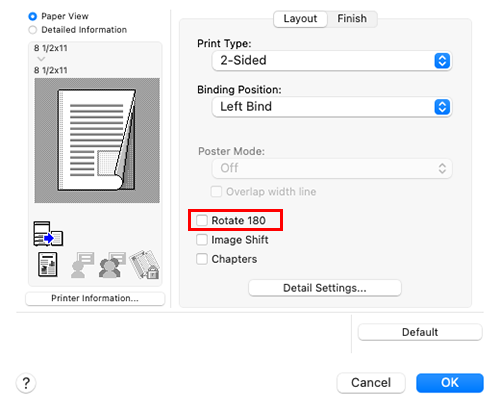
Task: Enable the Image Shift checkbox
Action: click(x=202, y=240)
